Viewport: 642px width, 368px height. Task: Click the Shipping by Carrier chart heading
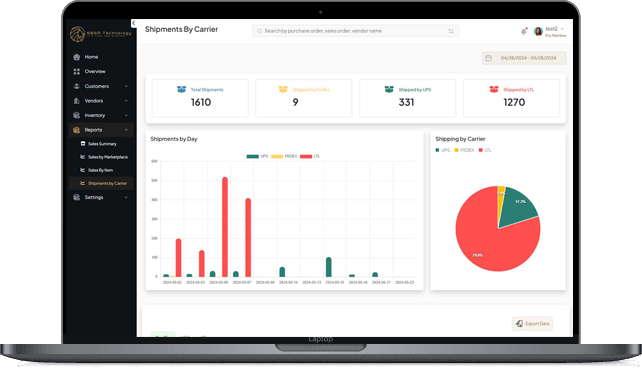pos(460,139)
